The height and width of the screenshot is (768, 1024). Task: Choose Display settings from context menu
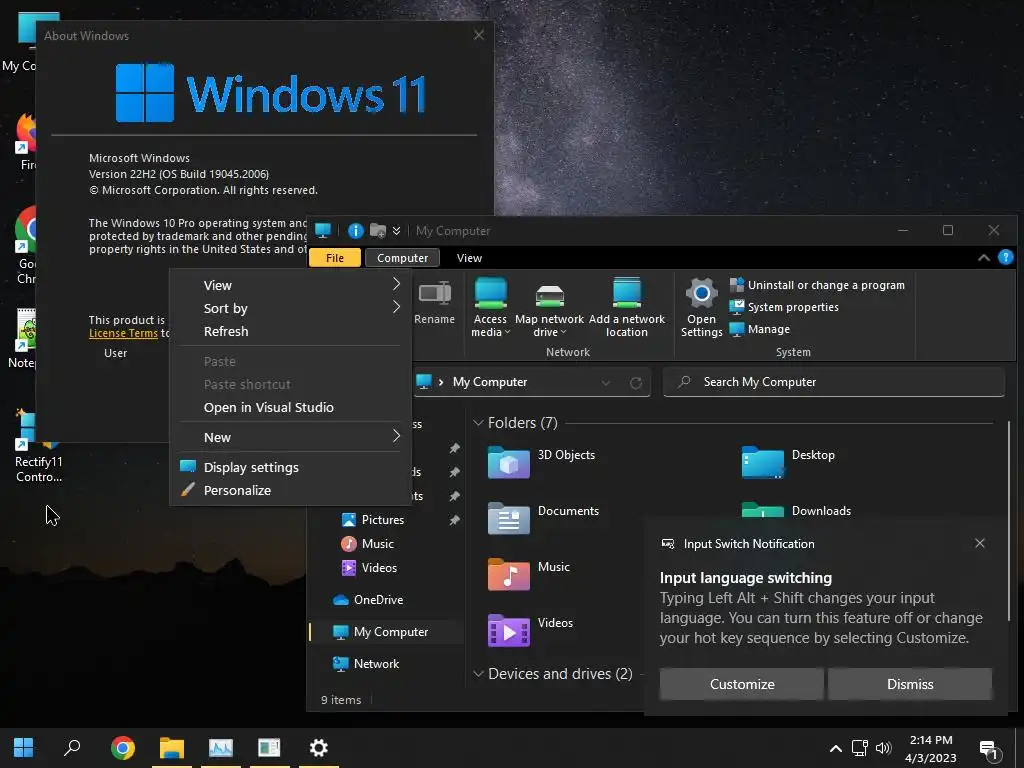coord(291,468)
